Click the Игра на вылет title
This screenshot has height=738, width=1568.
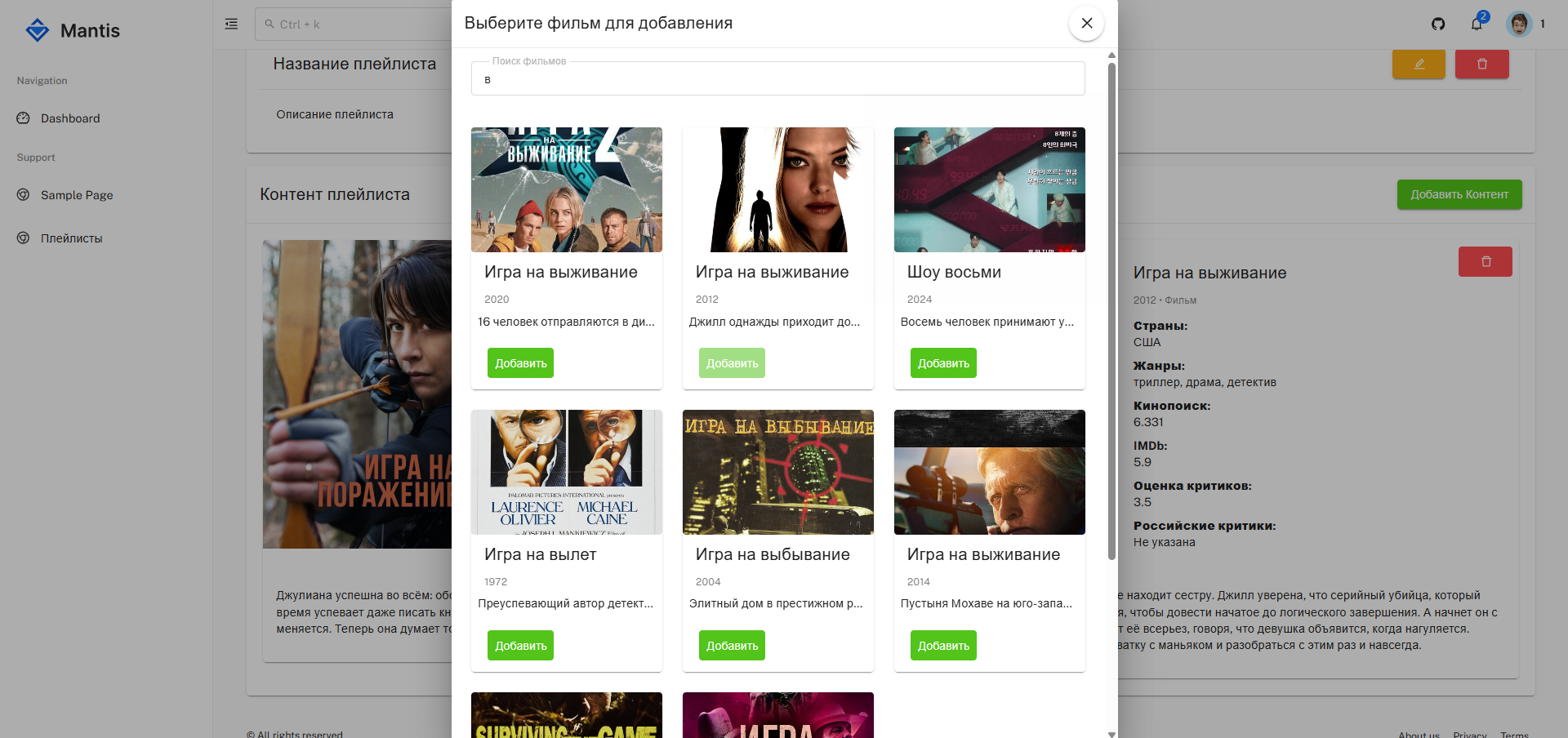tap(540, 554)
